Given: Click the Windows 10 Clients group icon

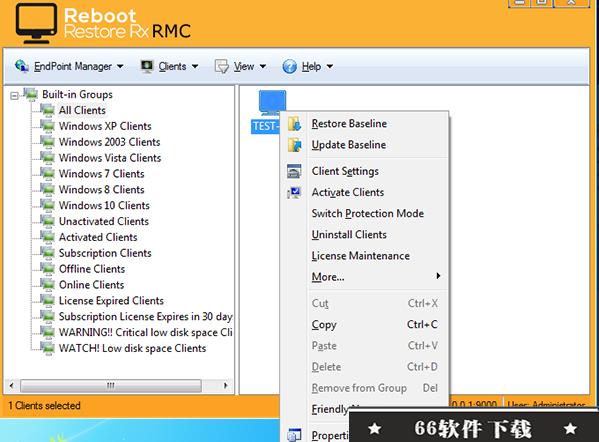Looking at the screenshot, I should click(x=48, y=206).
